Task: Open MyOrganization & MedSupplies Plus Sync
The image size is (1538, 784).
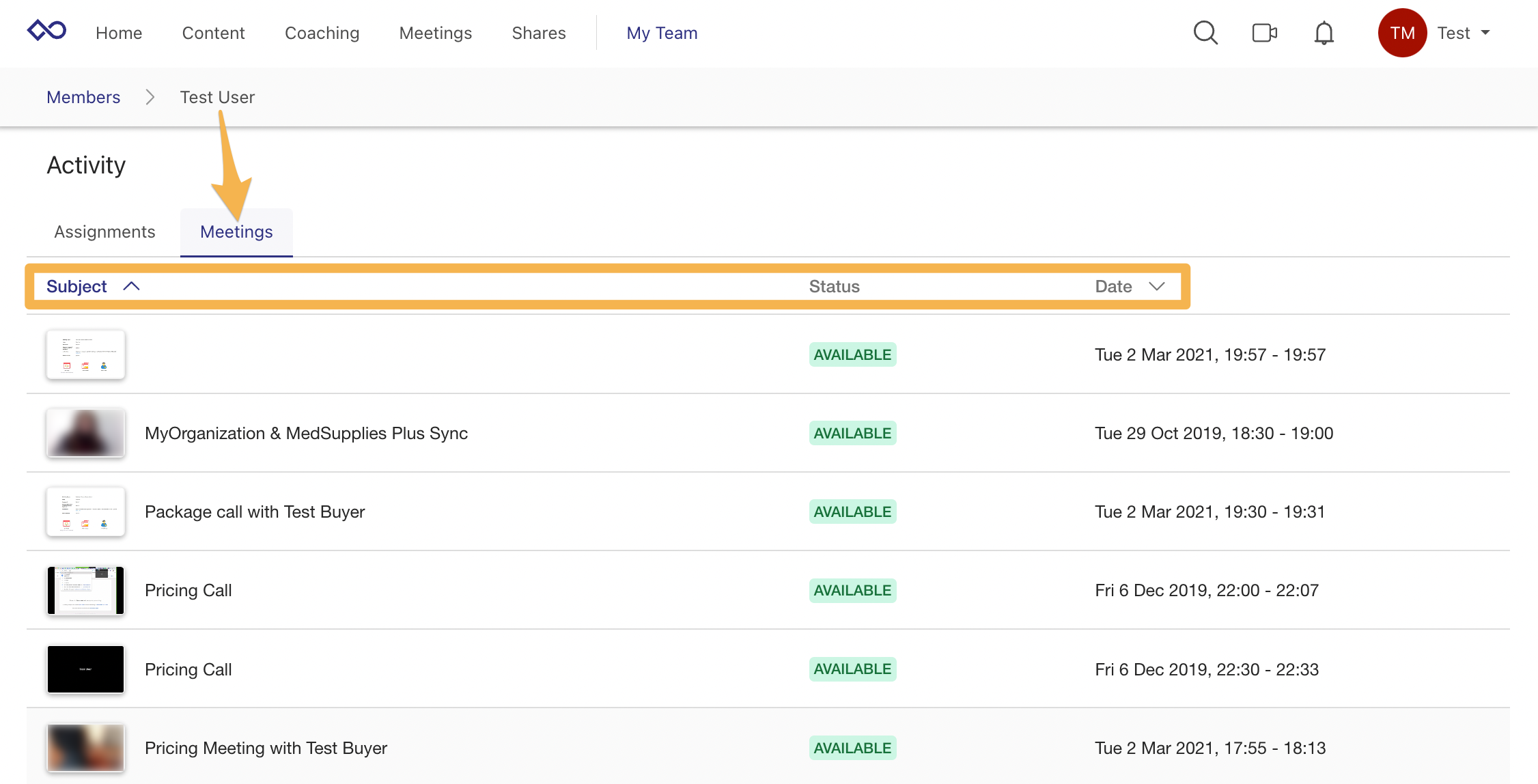Action: [x=306, y=433]
